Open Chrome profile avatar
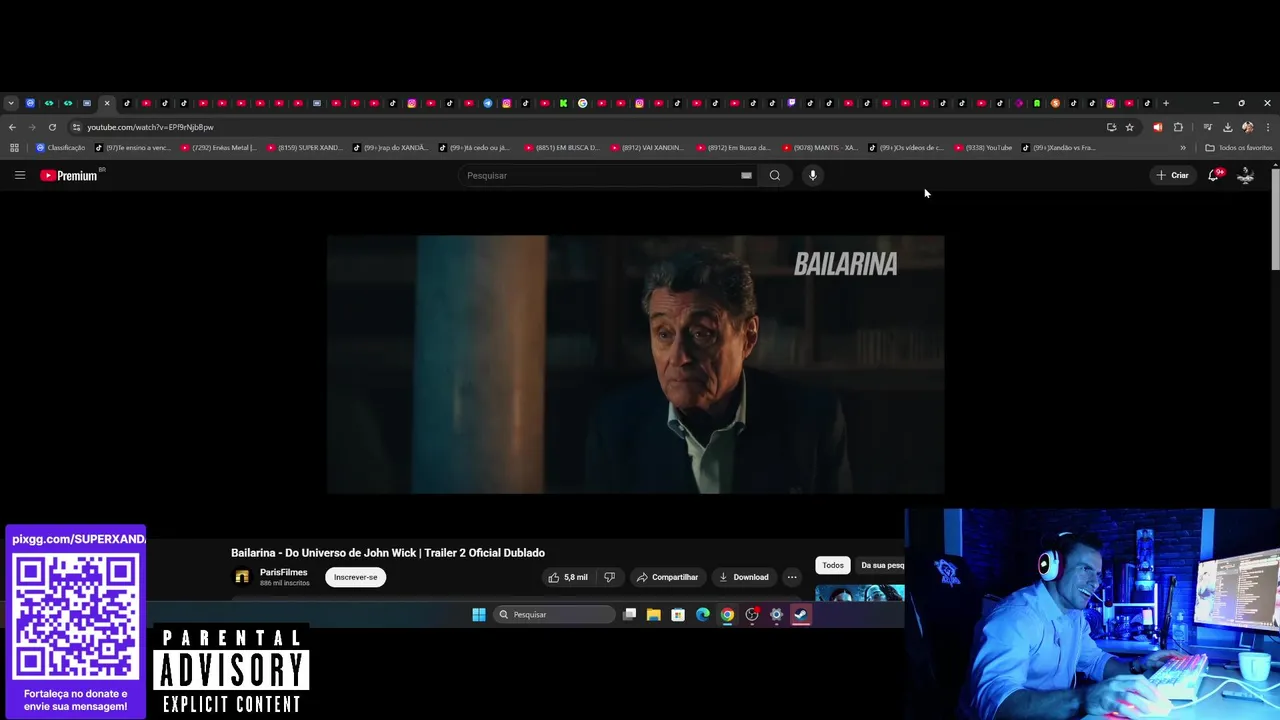1280x720 pixels. click(1247, 127)
